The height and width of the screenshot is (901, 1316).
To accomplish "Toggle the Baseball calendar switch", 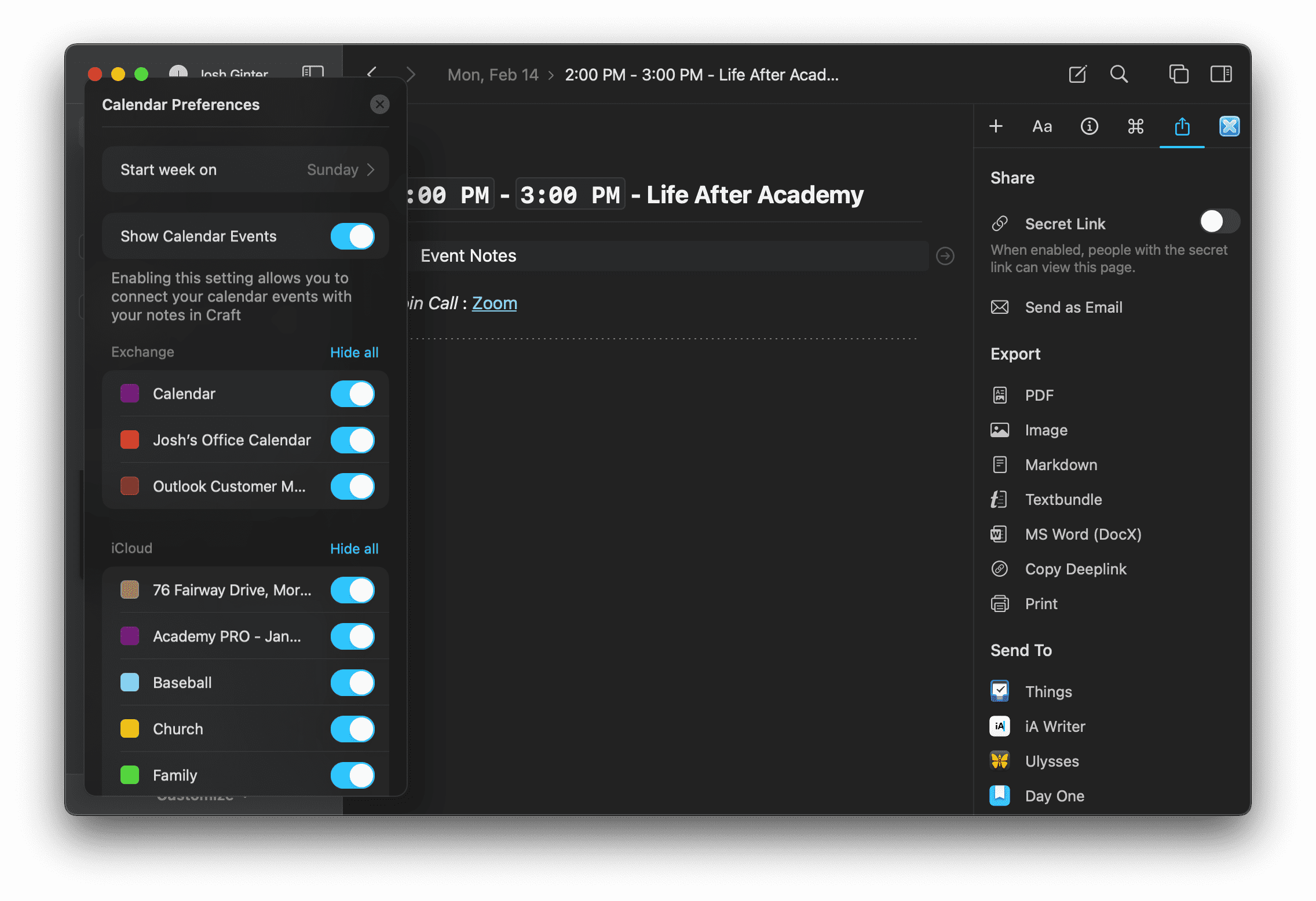I will [x=353, y=683].
